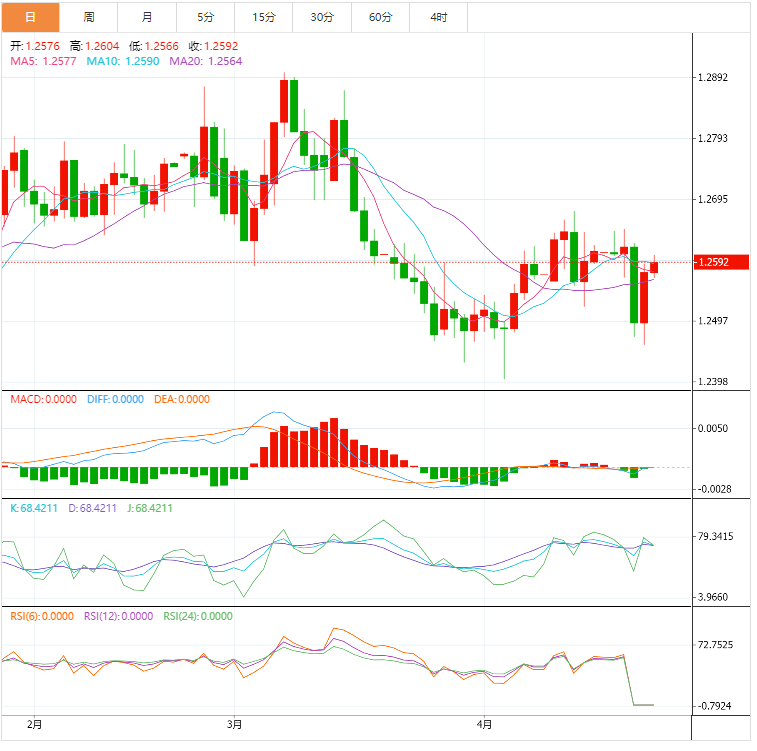This screenshot has height=751, width=757.
Task: Click the 79.3415 KDJ axis label
Action: click(x=715, y=537)
